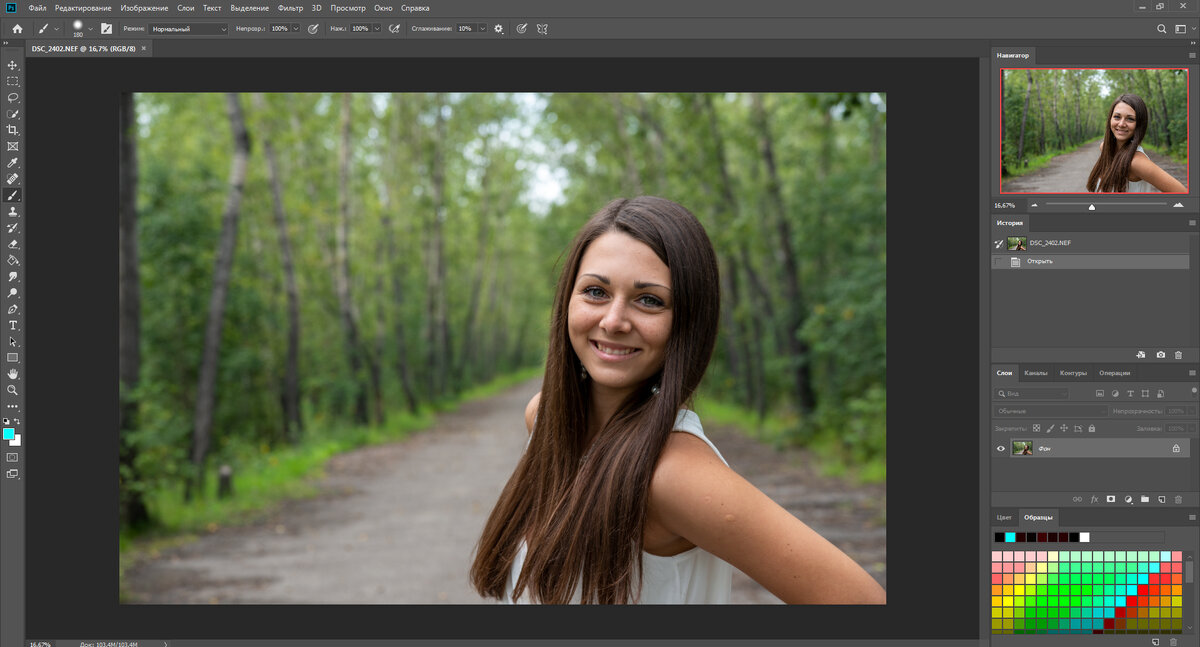Click the search icon in options bar
This screenshot has width=1200, height=647.
pyautogui.click(x=1162, y=29)
